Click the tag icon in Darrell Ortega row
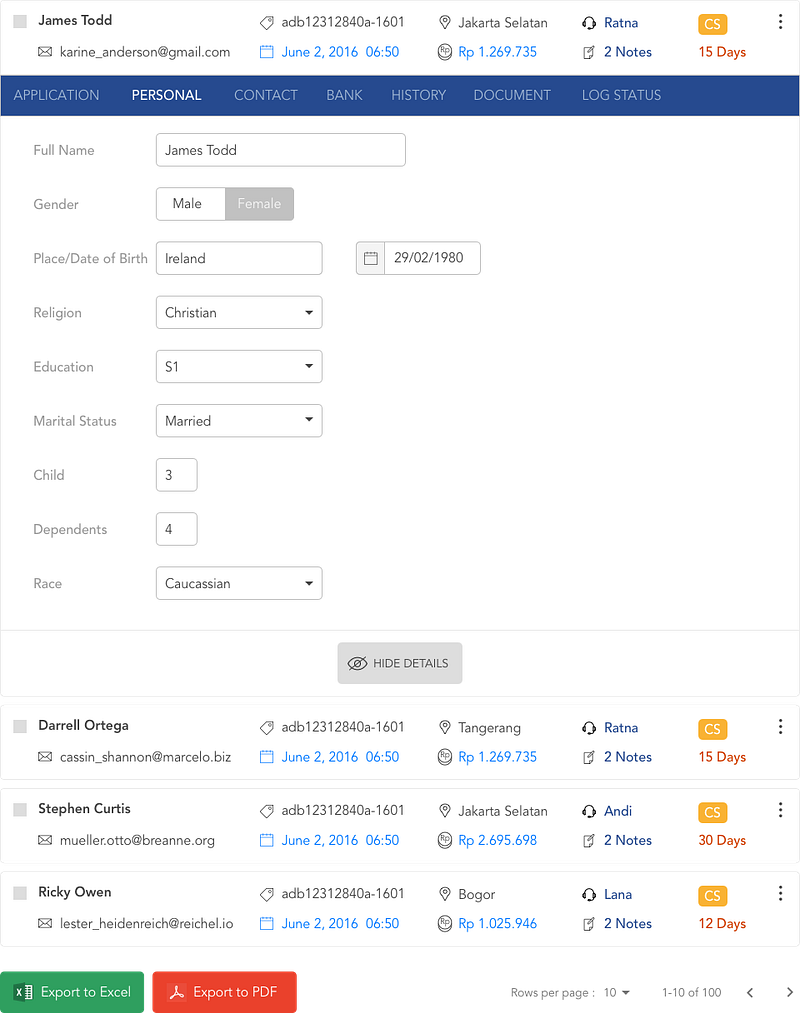Image resolution: width=800 pixels, height=1013 pixels. pyautogui.click(x=266, y=728)
